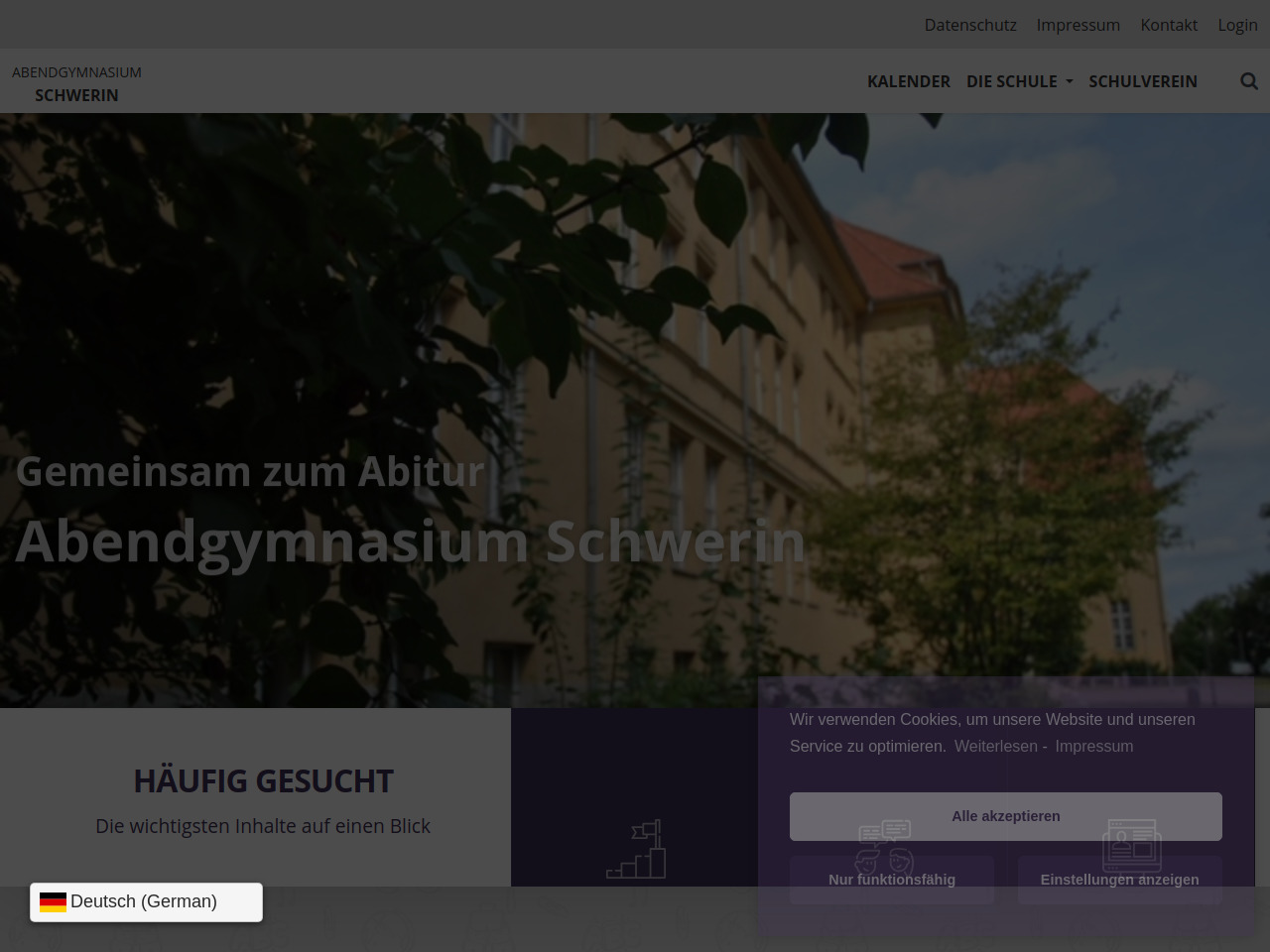The width and height of the screenshot is (1270, 952).
Task: Expand the Die Schule dropdown menu
Action: [1019, 81]
